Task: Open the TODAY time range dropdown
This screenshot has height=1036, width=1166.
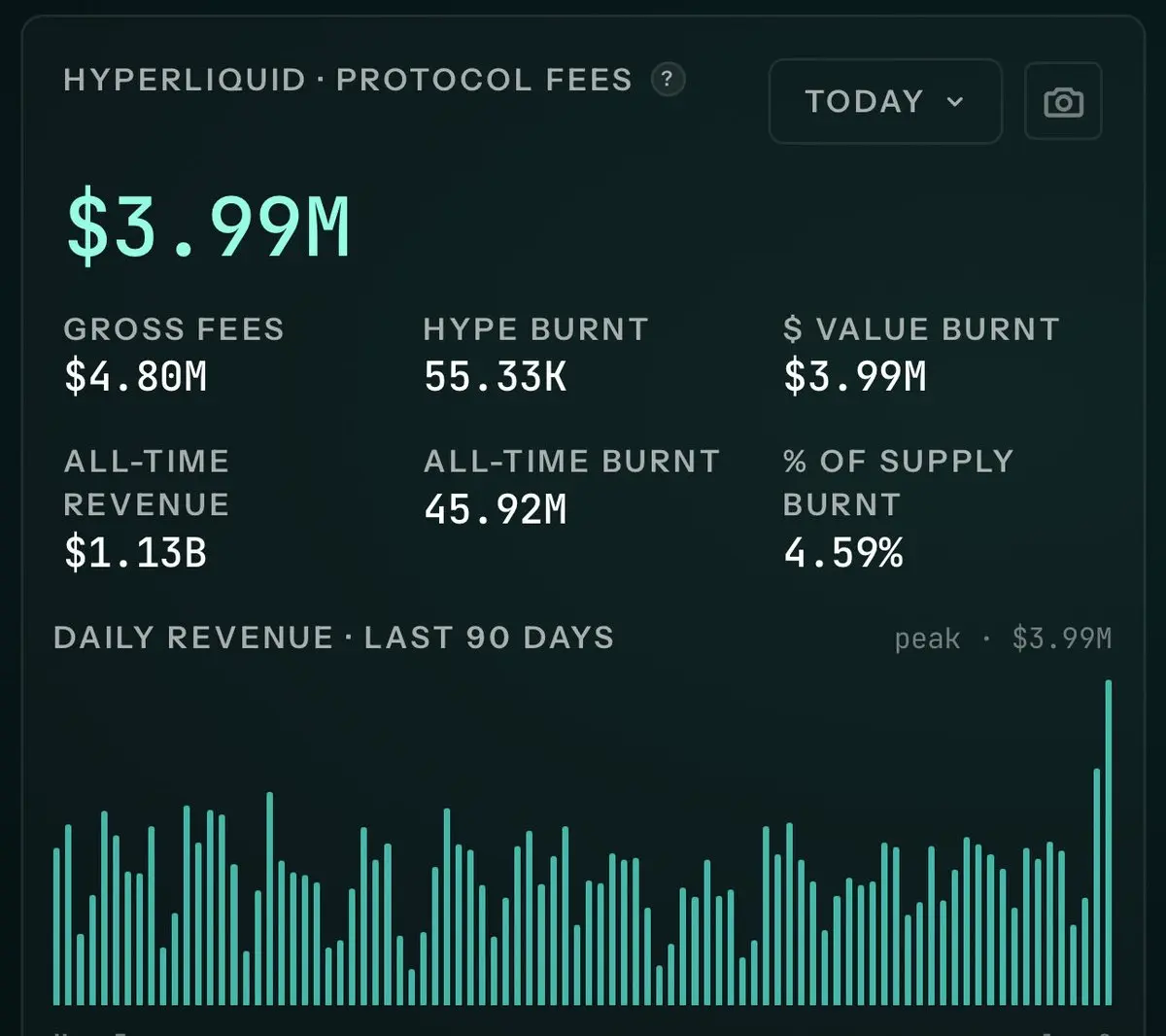Action: click(885, 101)
